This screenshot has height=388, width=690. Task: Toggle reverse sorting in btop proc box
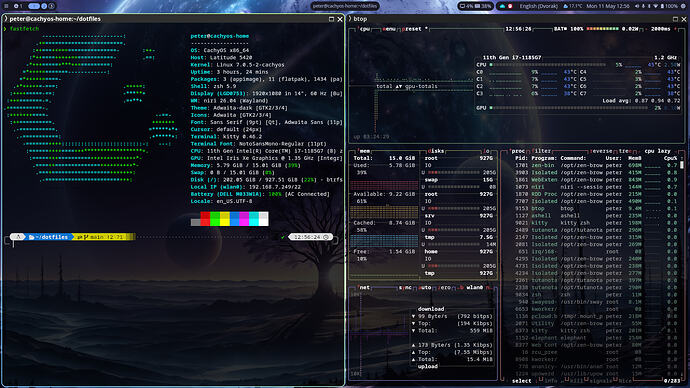(x=602, y=151)
